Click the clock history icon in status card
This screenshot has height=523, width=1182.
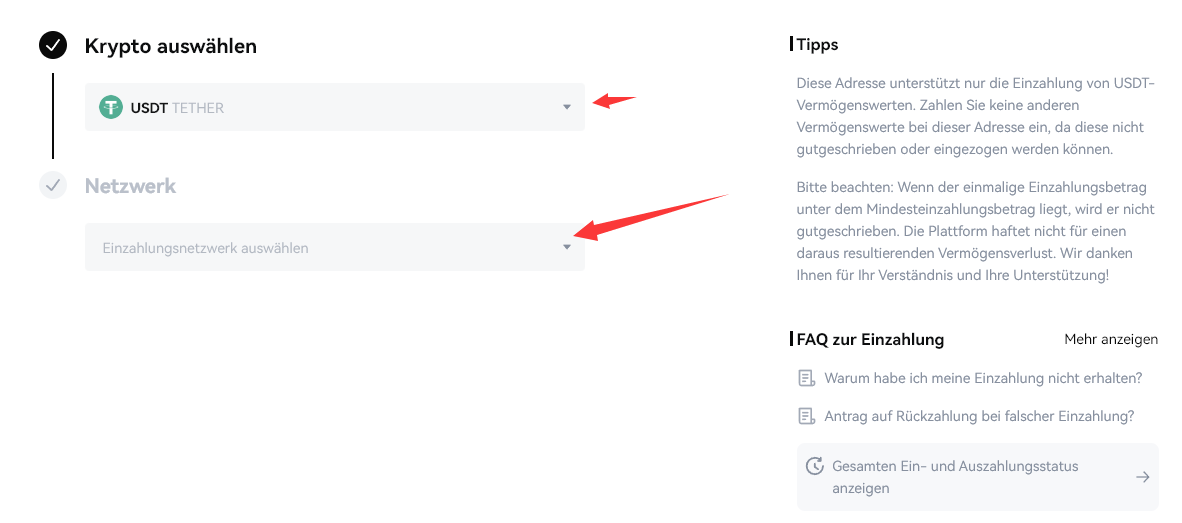[x=815, y=466]
